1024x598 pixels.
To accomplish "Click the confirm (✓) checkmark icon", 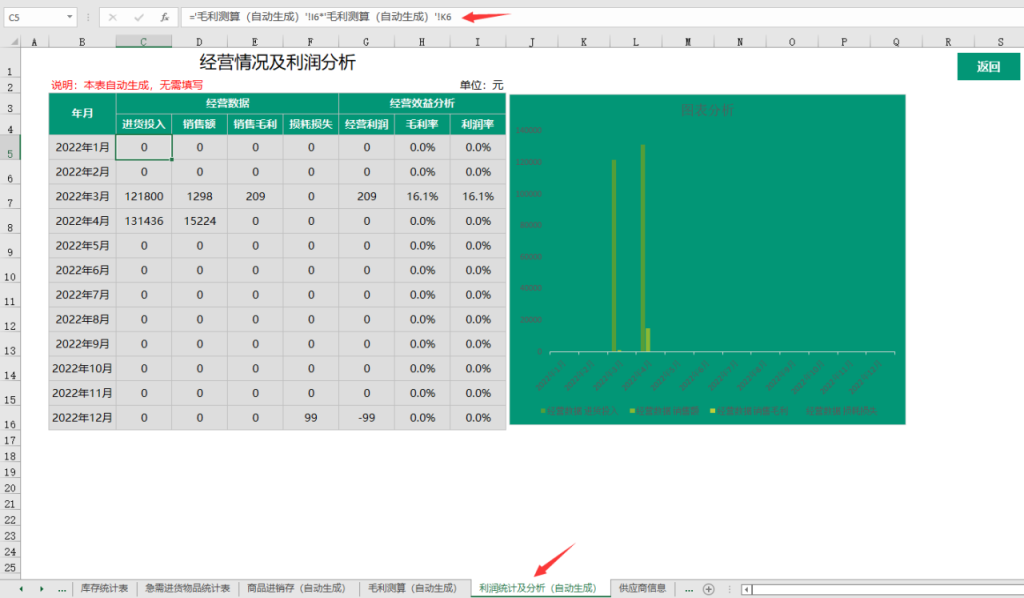I will (138, 16).
